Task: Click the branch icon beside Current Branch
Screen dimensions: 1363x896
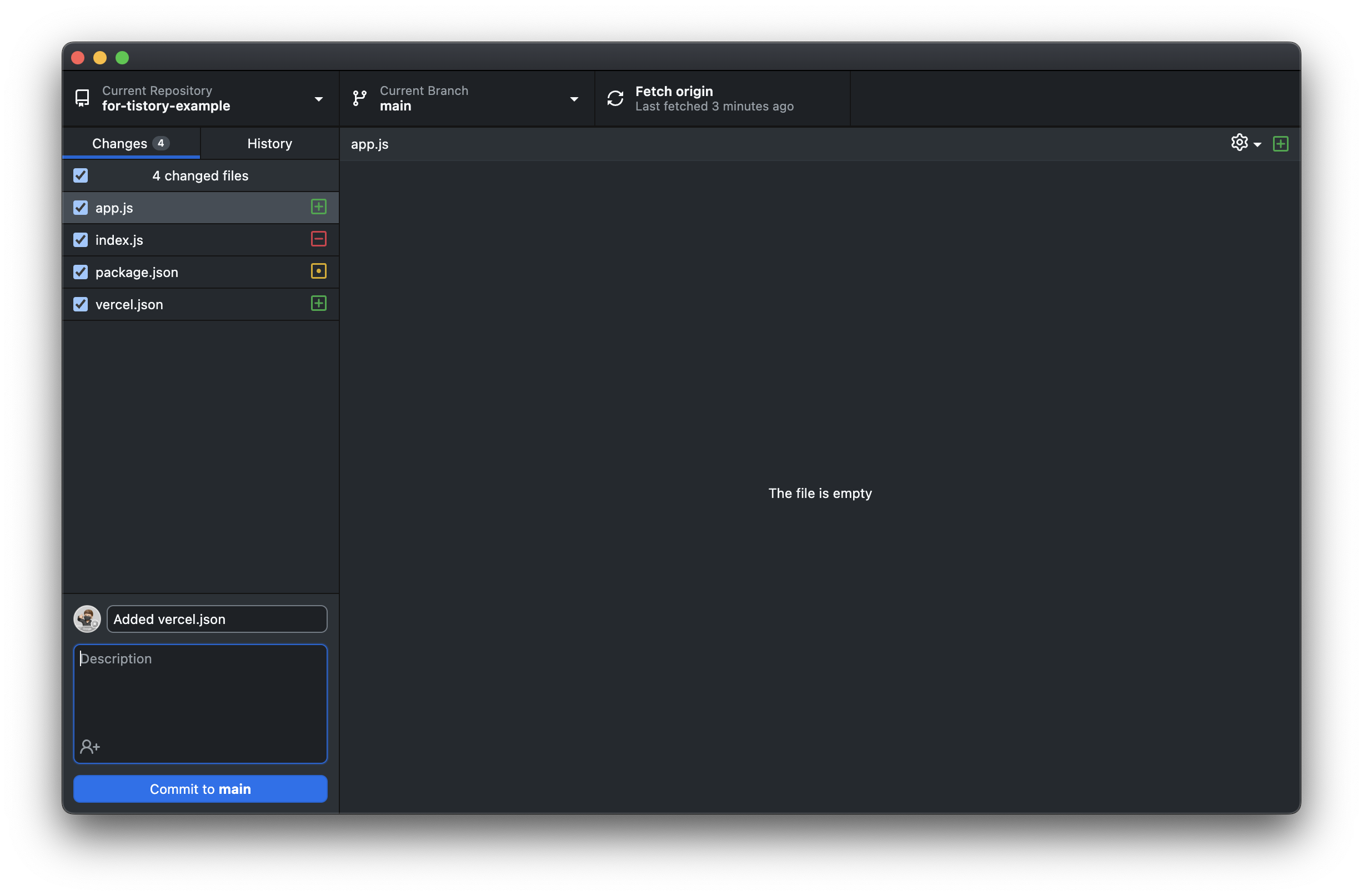Action: click(360, 98)
